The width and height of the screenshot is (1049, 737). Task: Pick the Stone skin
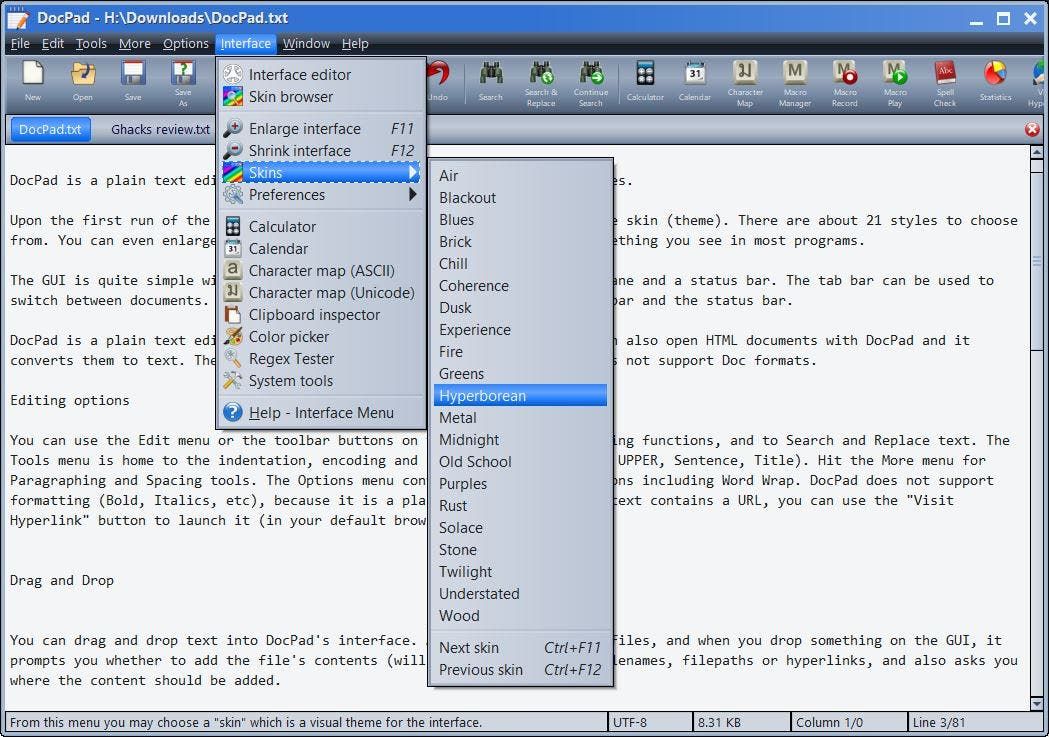(520, 550)
